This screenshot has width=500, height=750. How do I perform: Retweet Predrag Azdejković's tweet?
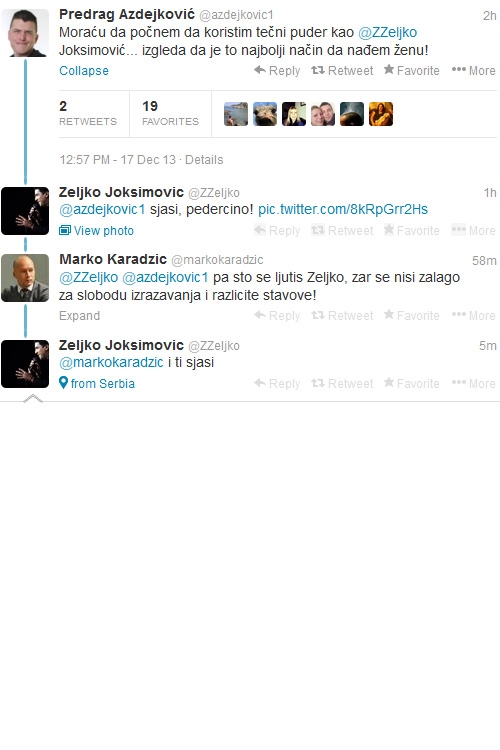click(342, 71)
